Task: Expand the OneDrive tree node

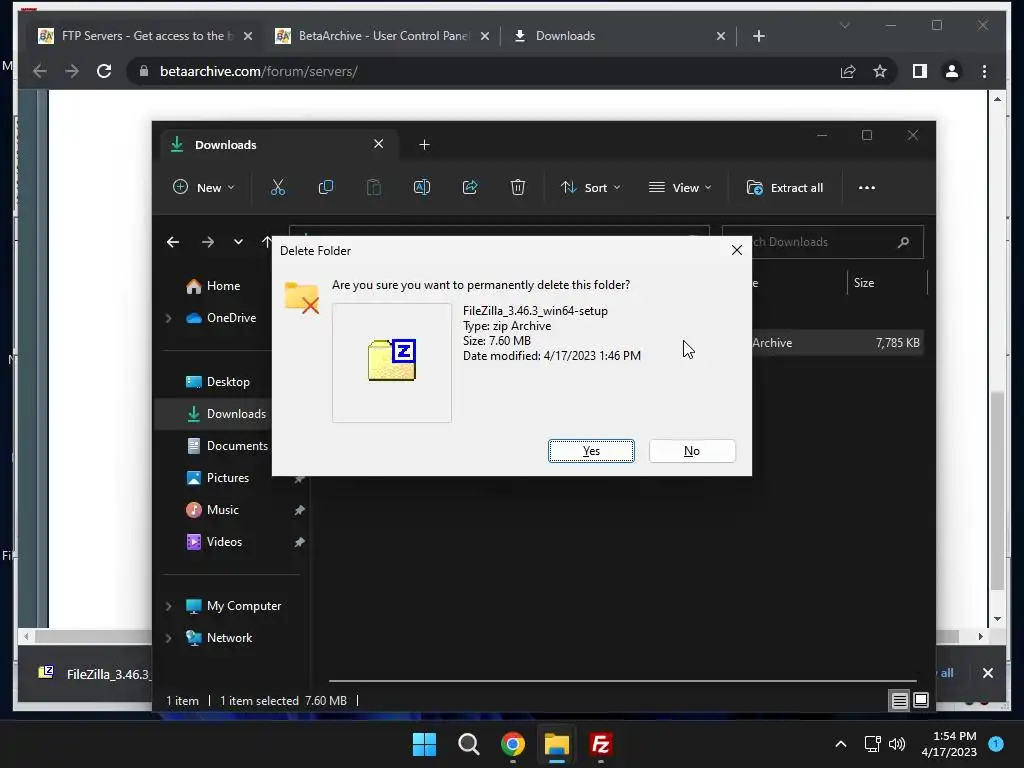Action: 168,318
